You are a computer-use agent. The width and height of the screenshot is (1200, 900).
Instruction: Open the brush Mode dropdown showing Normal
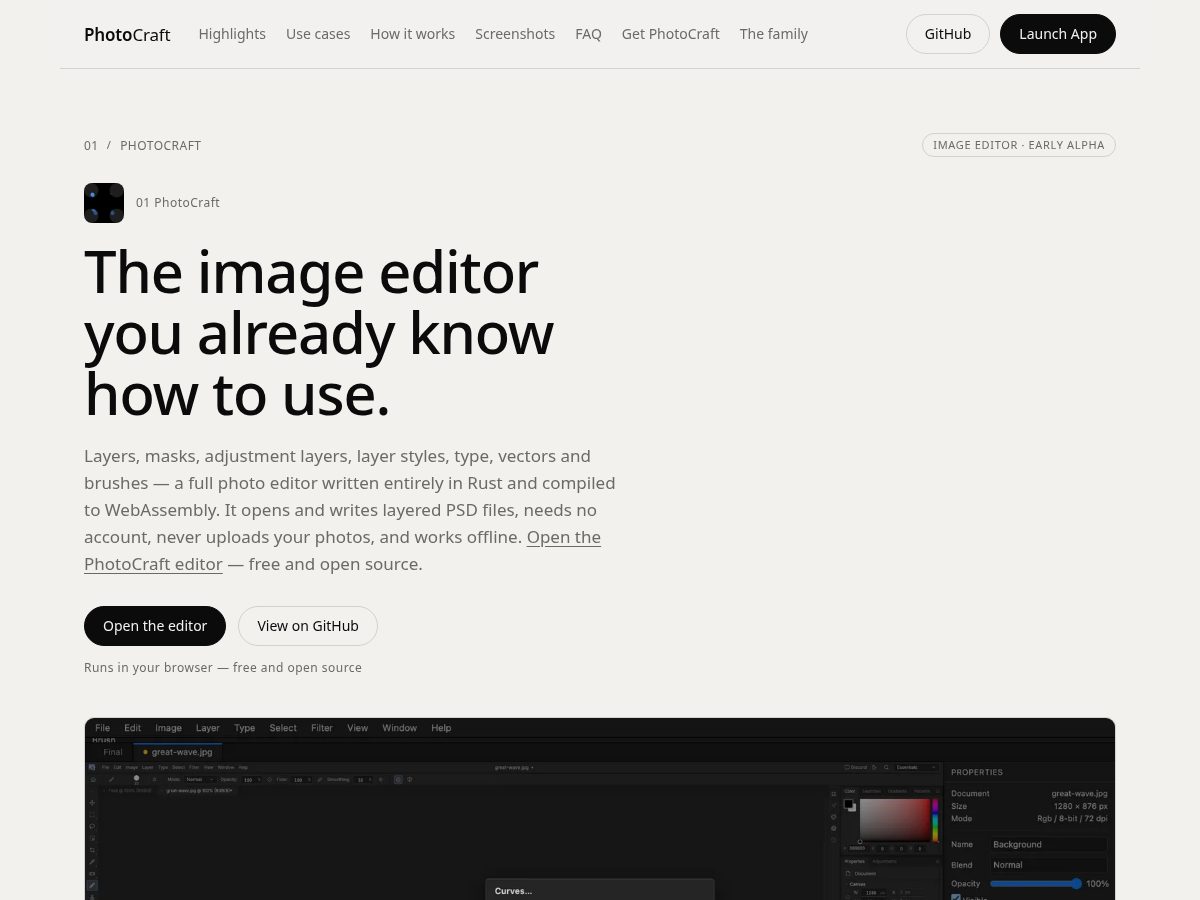pyautogui.click(x=199, y=779)
